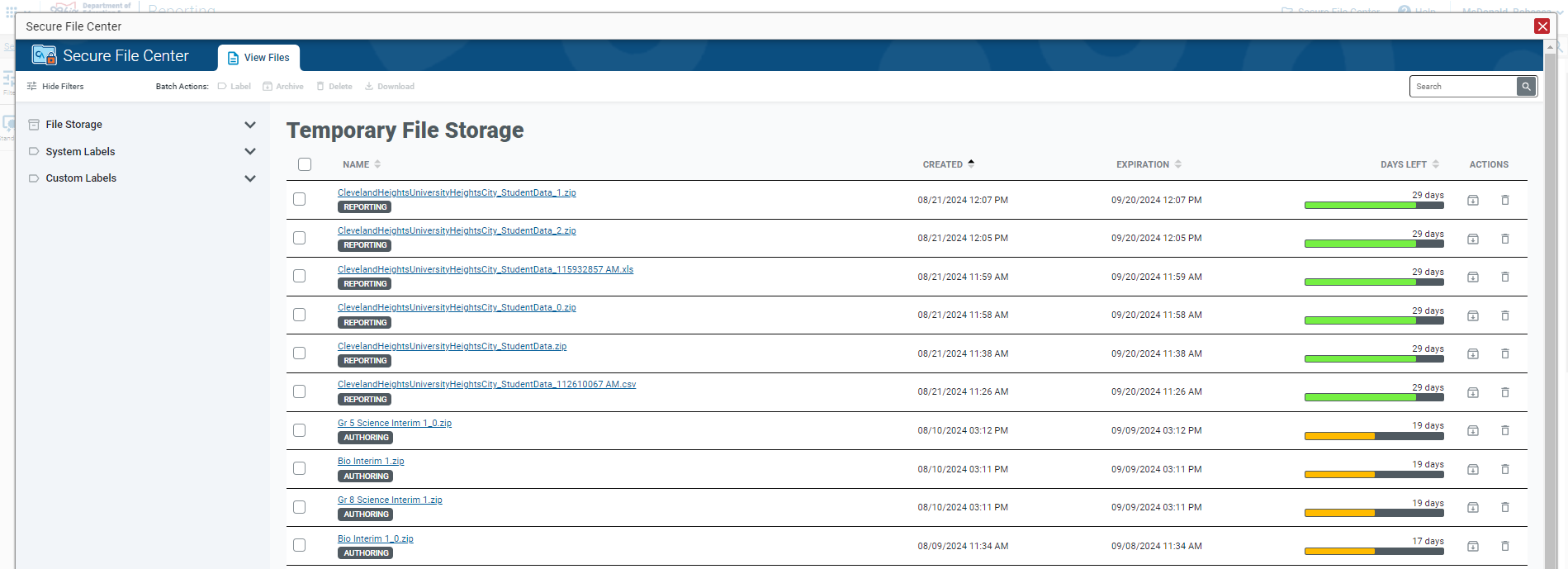The width and height of the screenshot is (1568, 569).
Task: Open the StudentData_112610067 AM.csv link
Action: tap(486, 385)
